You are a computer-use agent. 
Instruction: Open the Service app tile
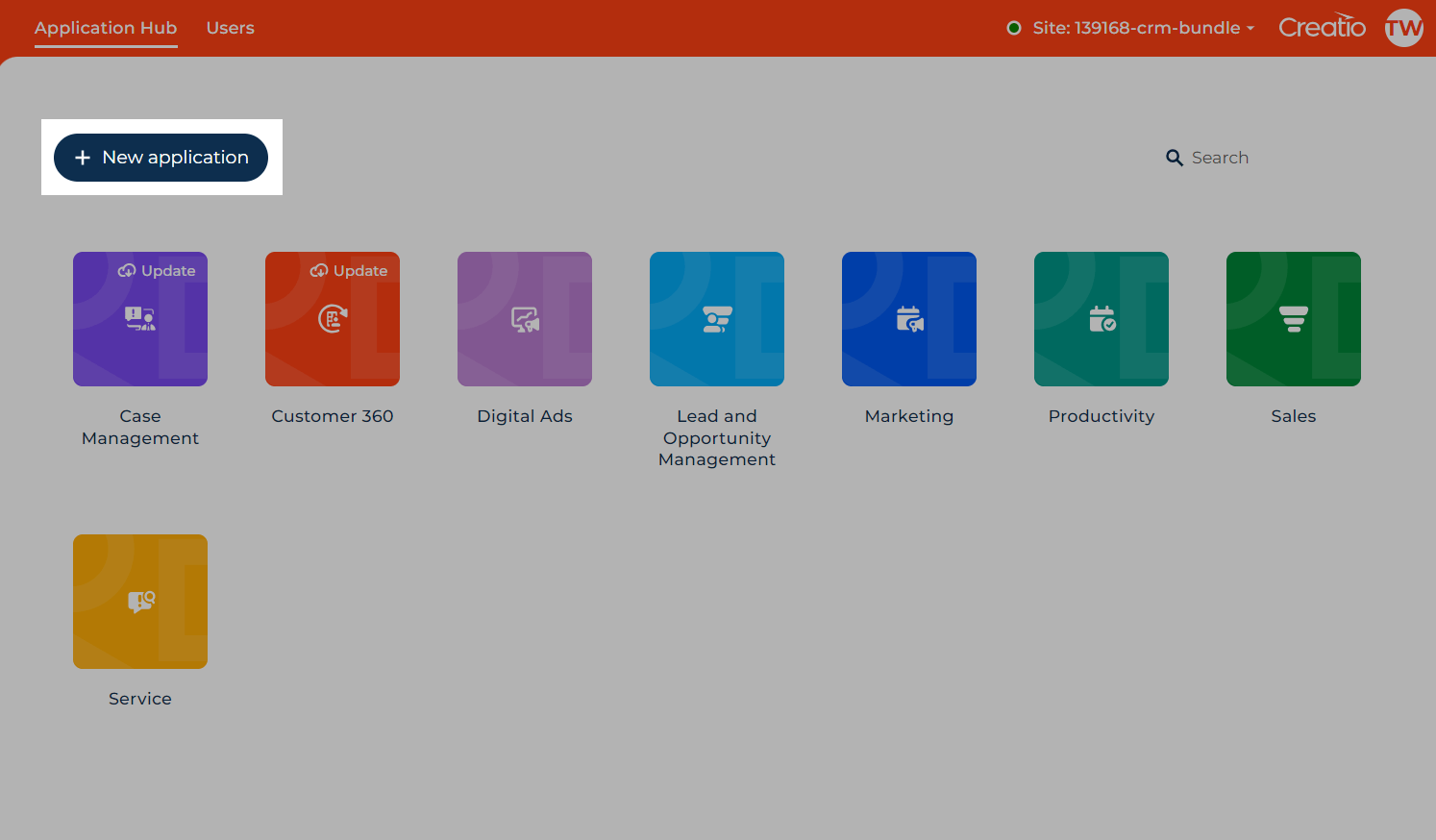[140, 602]
